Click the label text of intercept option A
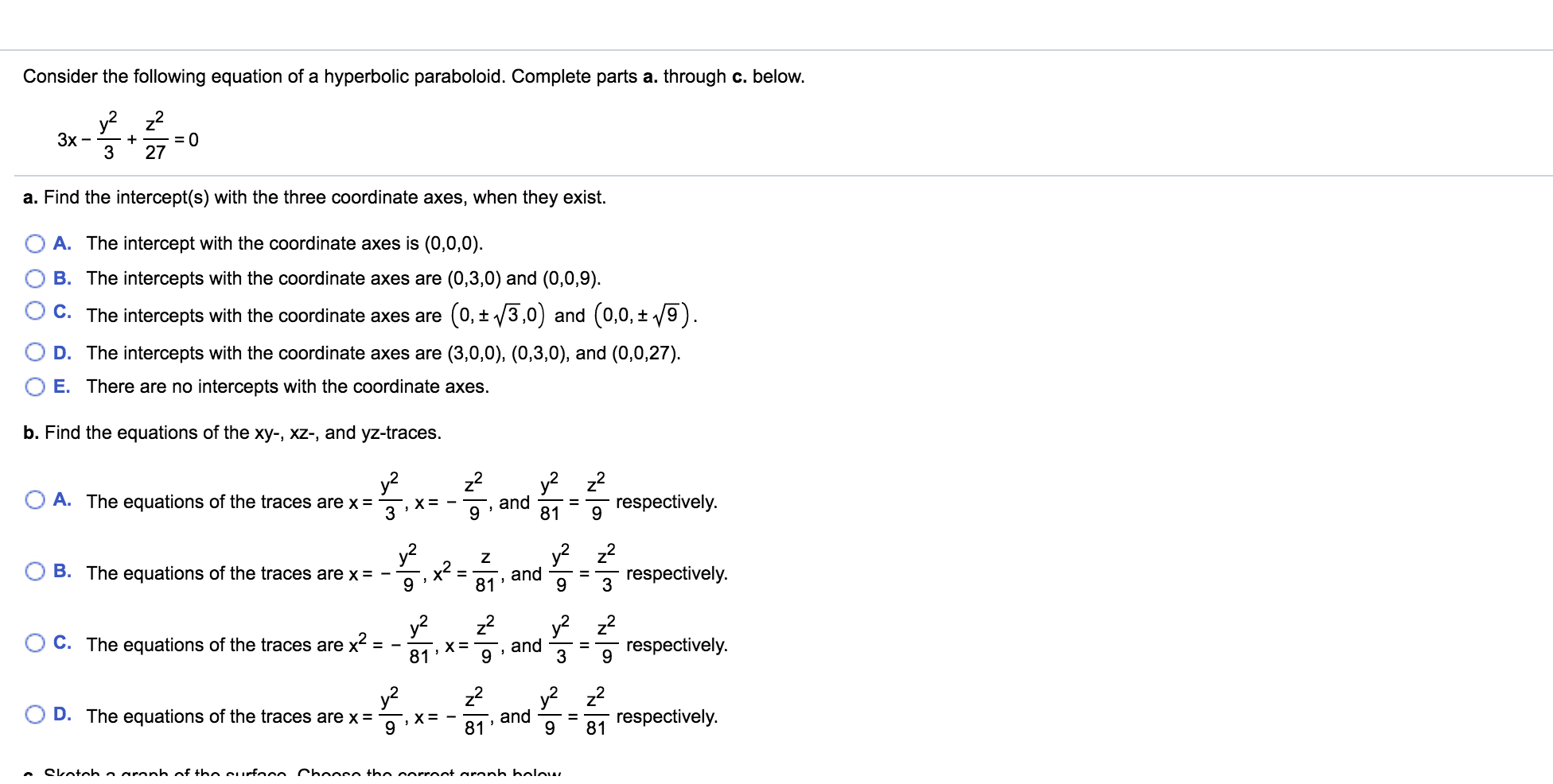This screenshot has width=1553, height=784. pyautogui.click(x=286, y=243)
